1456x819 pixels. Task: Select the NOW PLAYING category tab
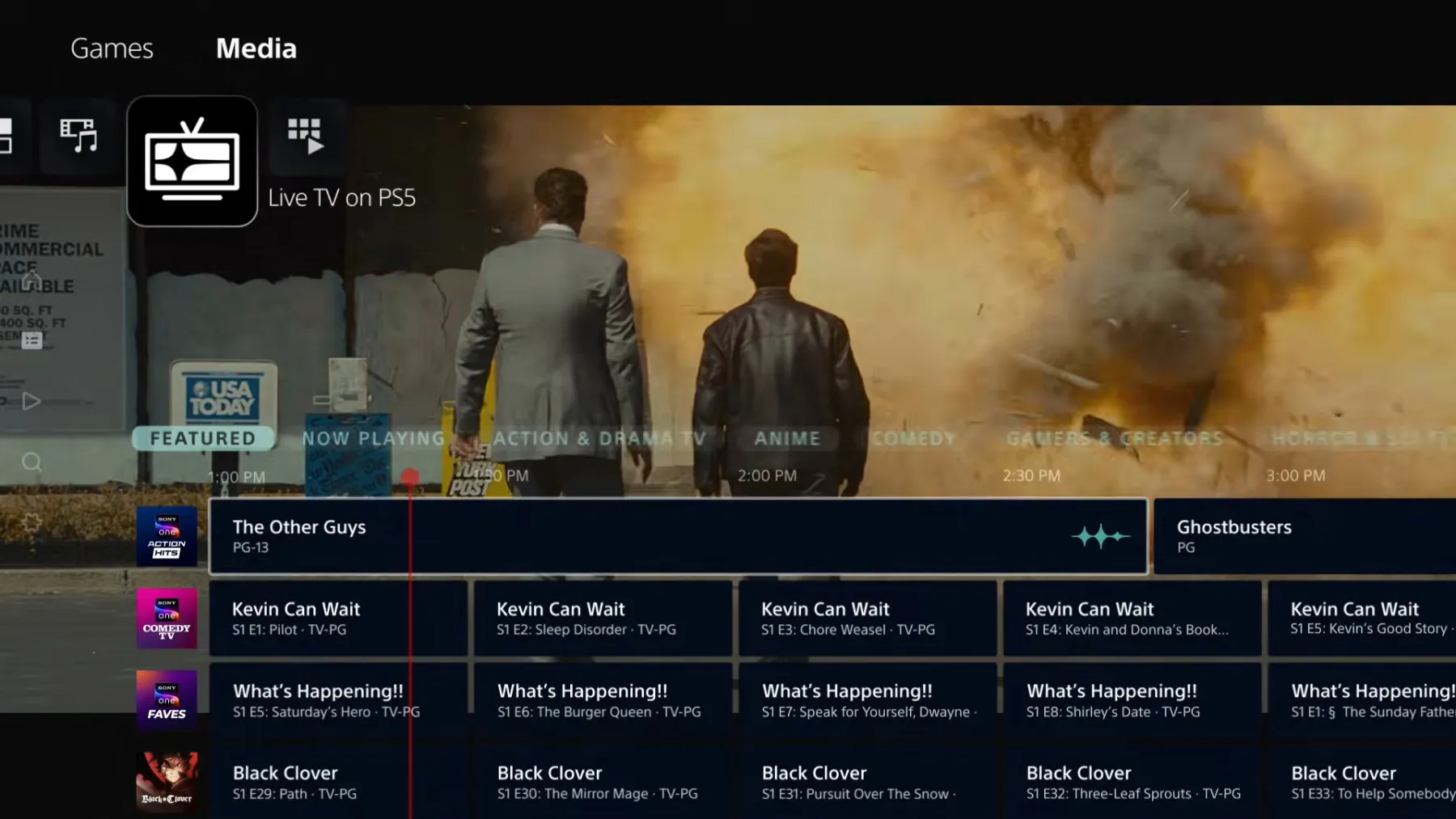373,438
